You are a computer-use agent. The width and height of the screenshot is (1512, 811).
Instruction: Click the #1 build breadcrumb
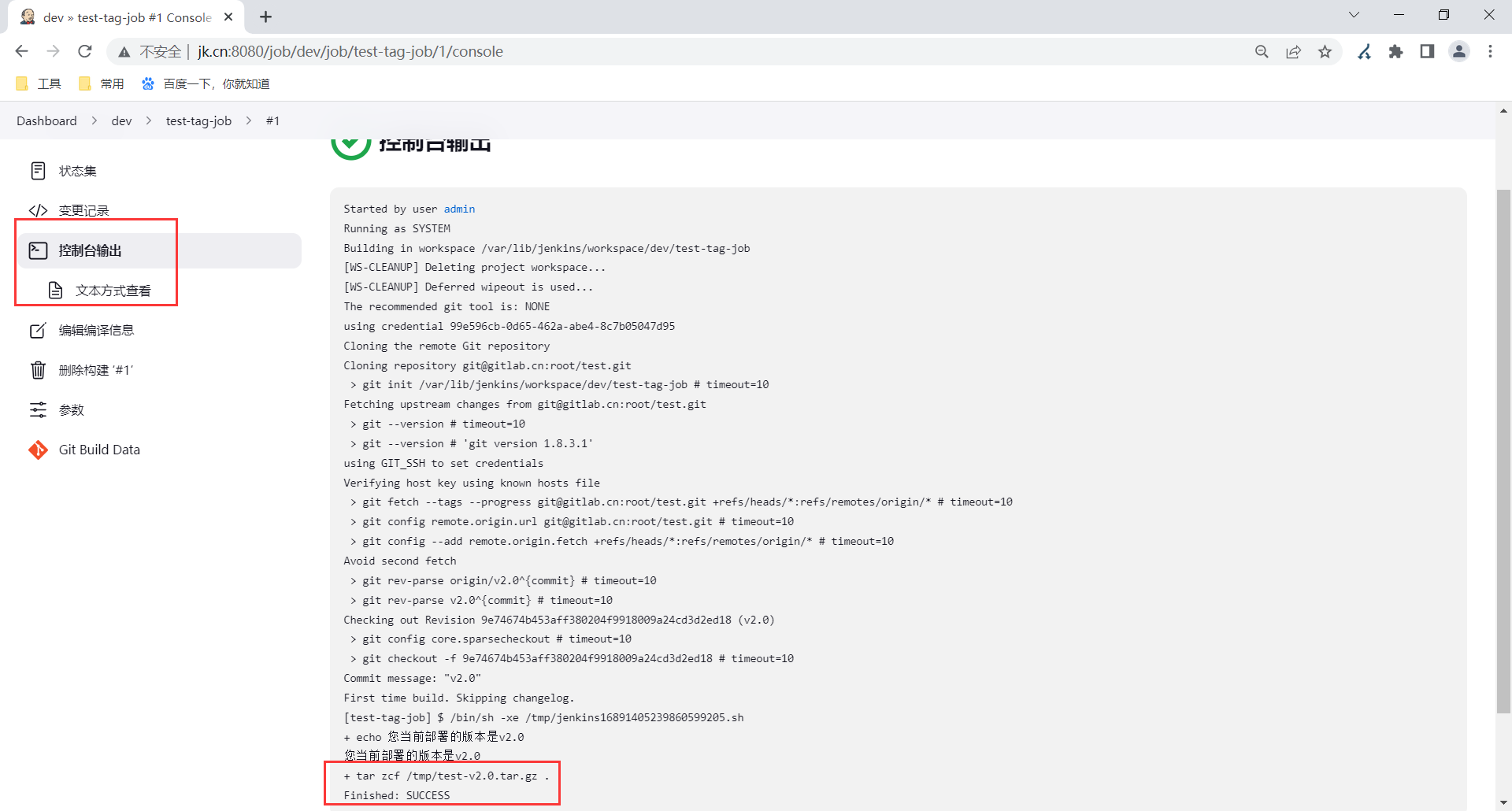pos(272,120)
